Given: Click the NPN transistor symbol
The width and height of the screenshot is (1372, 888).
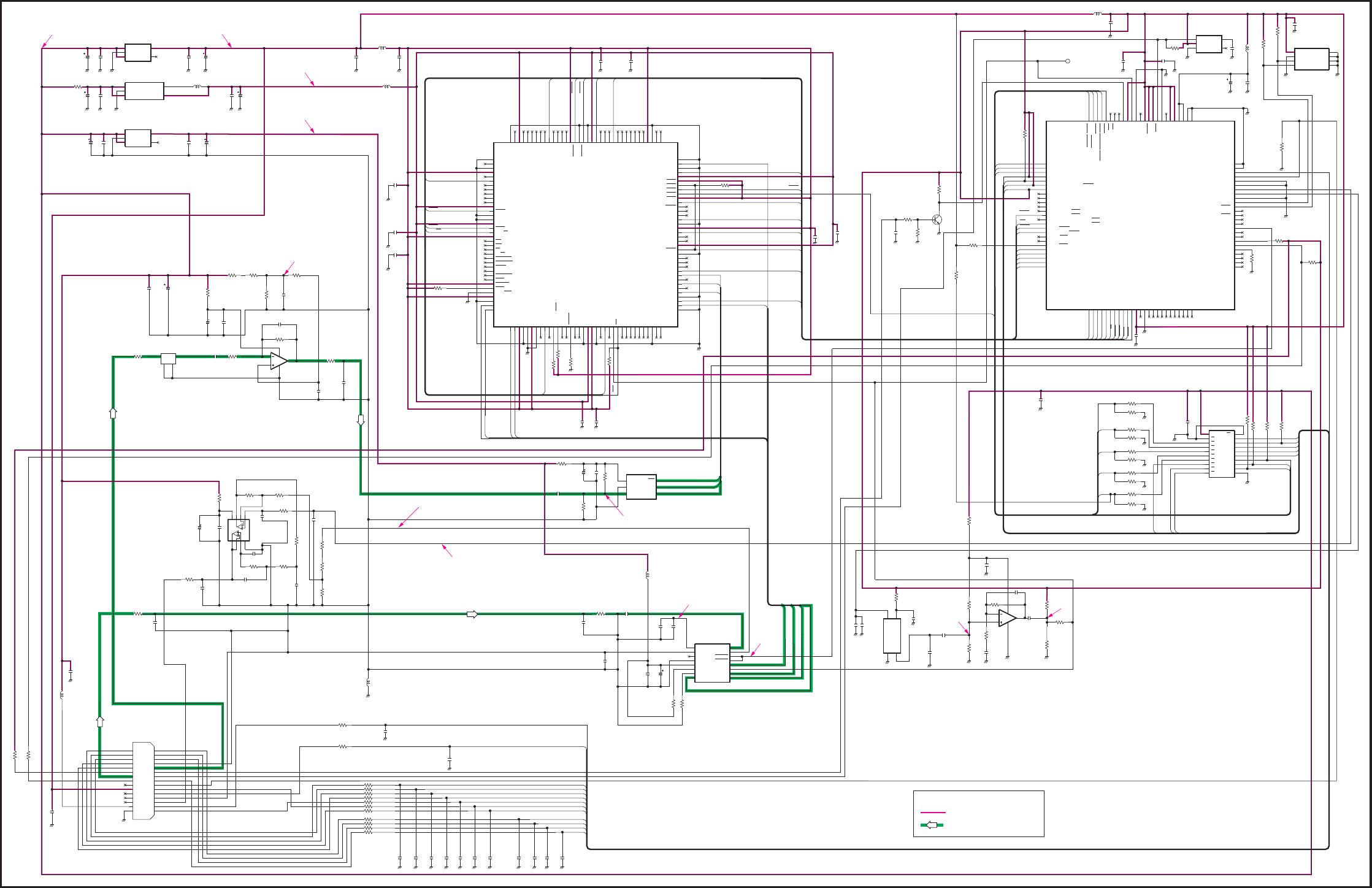Looking at the screenshot, I should point(937,220).
